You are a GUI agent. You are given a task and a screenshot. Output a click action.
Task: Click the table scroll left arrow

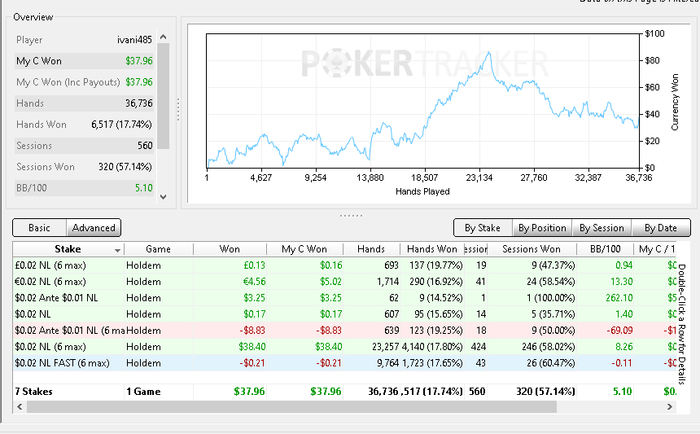point(19,407)
